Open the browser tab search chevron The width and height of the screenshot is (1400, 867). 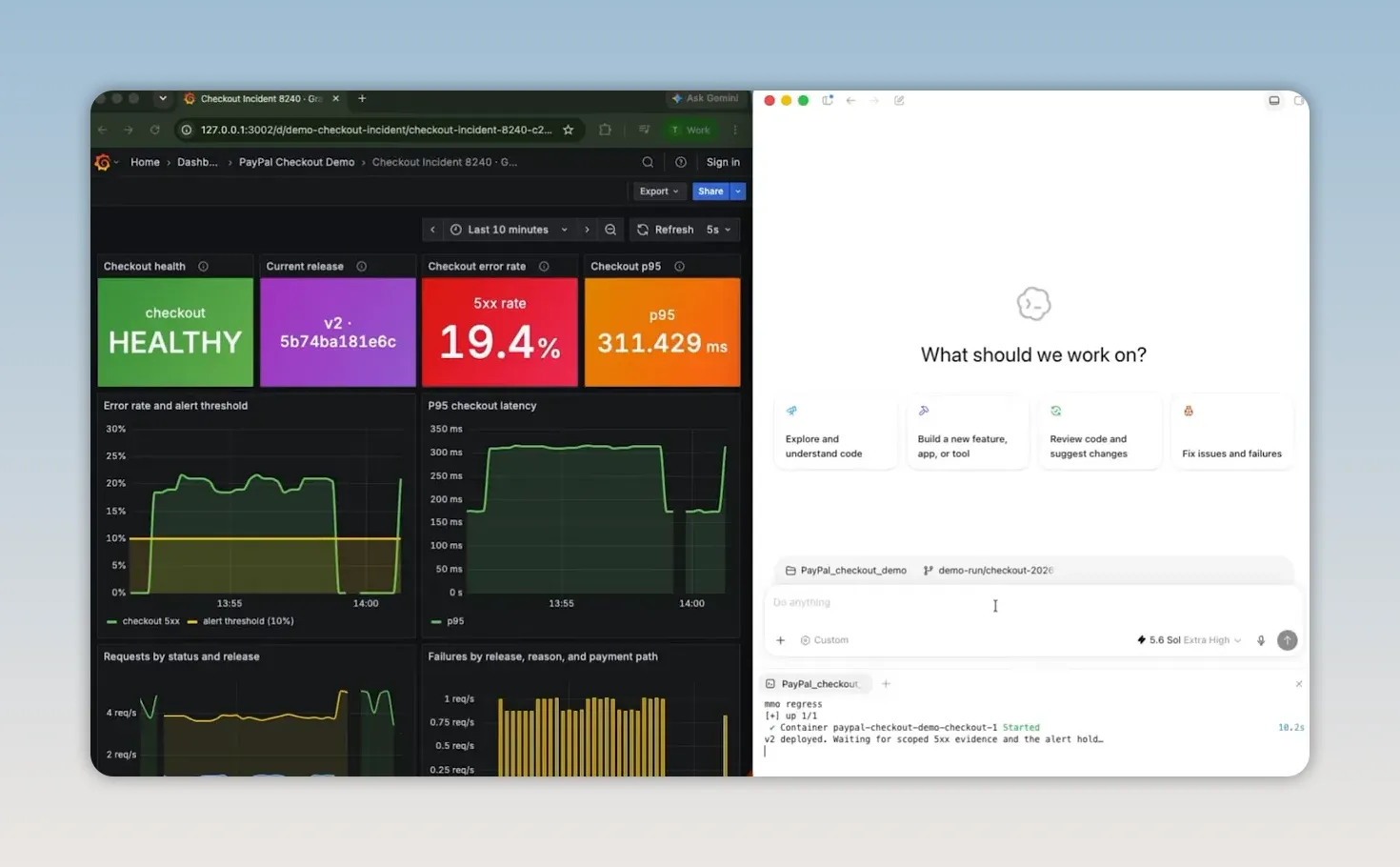click(163, 98)
